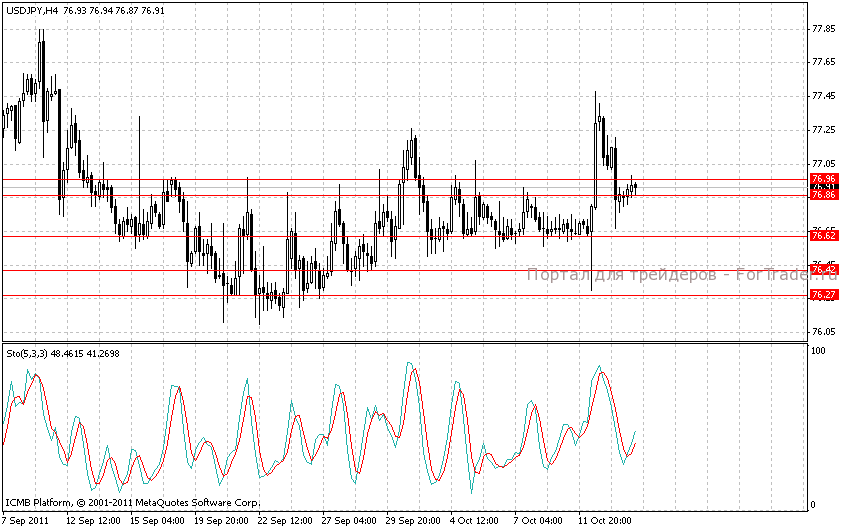The width and height of the screenshot is (845, 528).
Task: Click the 4 Oct 12:00 time label
Action: 474,521
